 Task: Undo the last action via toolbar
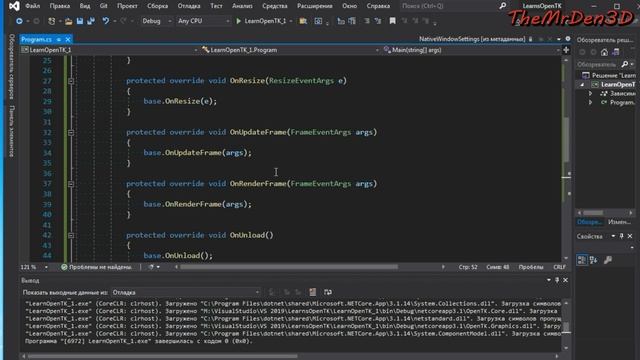(105, 21)
